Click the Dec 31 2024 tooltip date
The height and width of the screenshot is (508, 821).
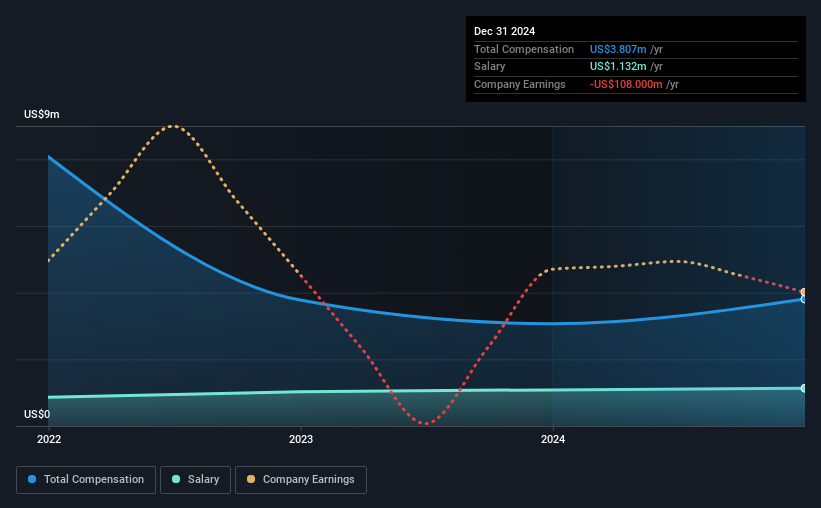[x=504, y=31]
